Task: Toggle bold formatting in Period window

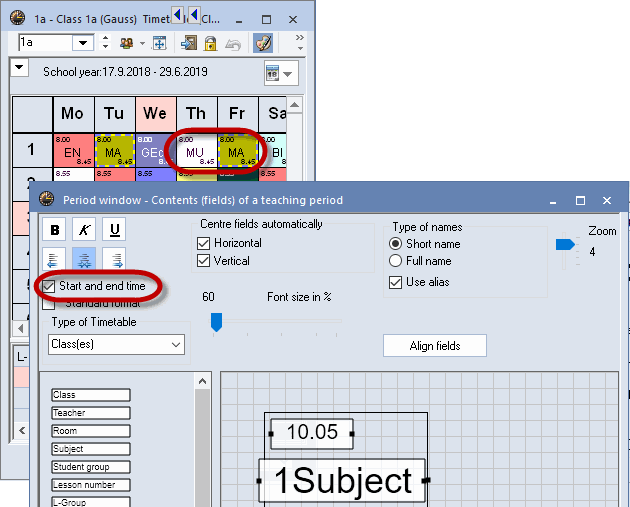Action: (55, 230)
